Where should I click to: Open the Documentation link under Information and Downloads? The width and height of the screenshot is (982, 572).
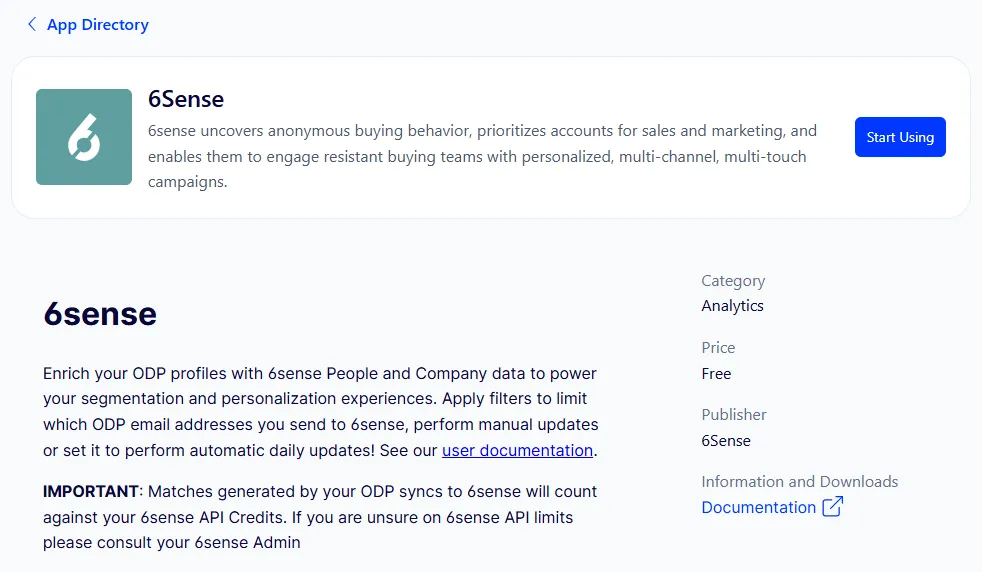point(758,507)
